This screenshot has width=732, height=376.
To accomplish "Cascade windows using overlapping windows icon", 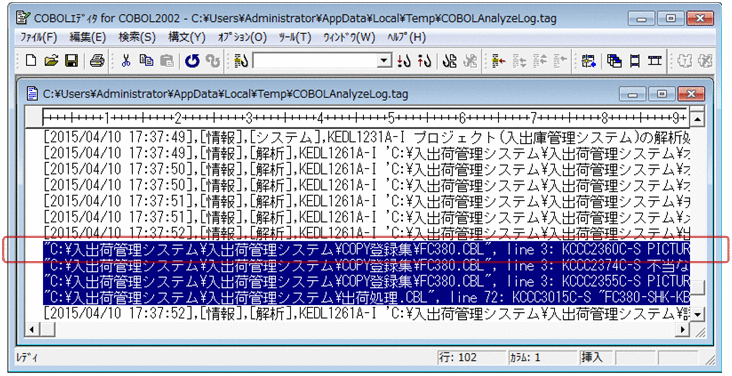I will point(614,61).
